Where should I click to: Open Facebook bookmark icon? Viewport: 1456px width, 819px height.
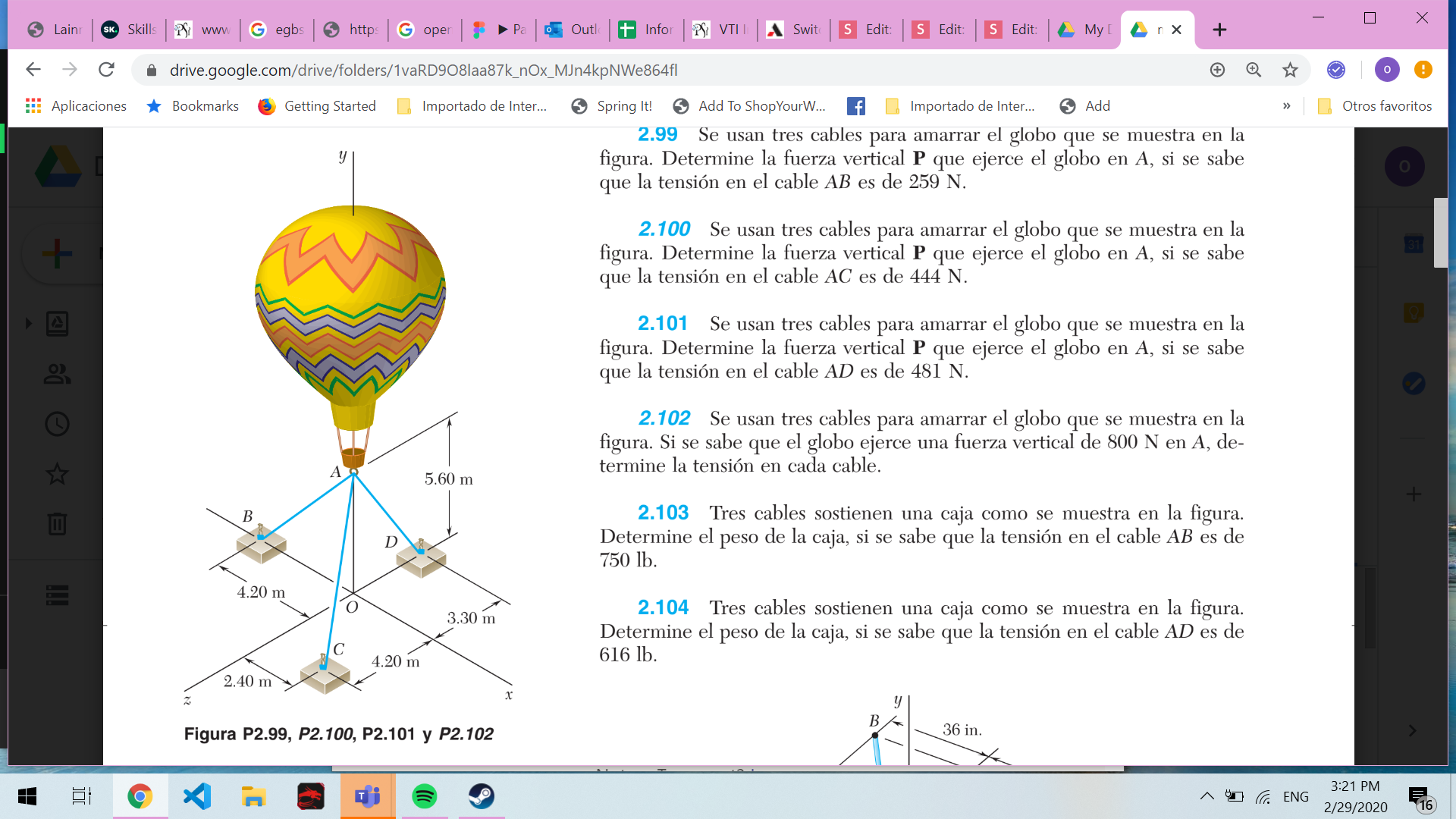click(x=856, y=106)
